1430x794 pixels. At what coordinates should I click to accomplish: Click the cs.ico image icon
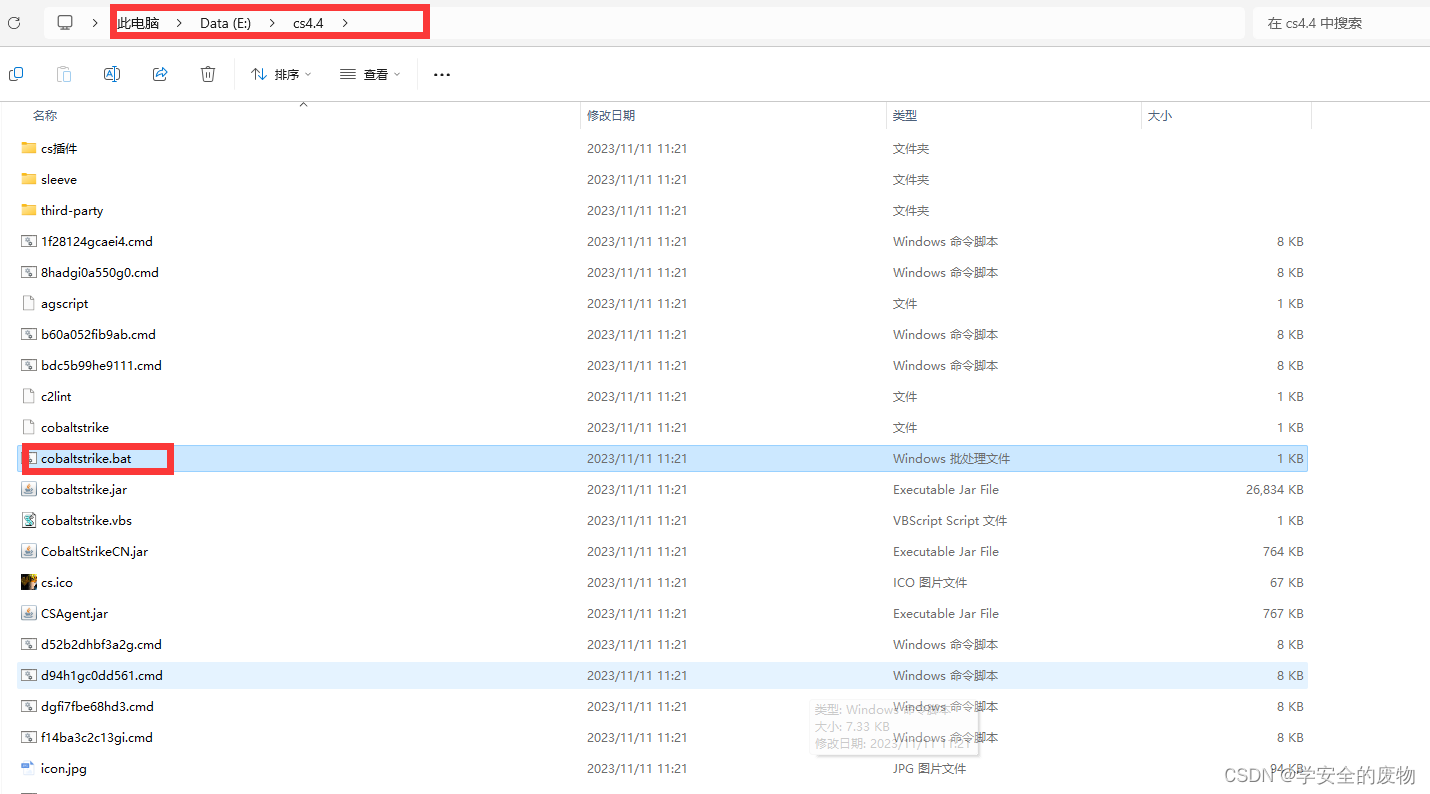(x=28, y=582)
